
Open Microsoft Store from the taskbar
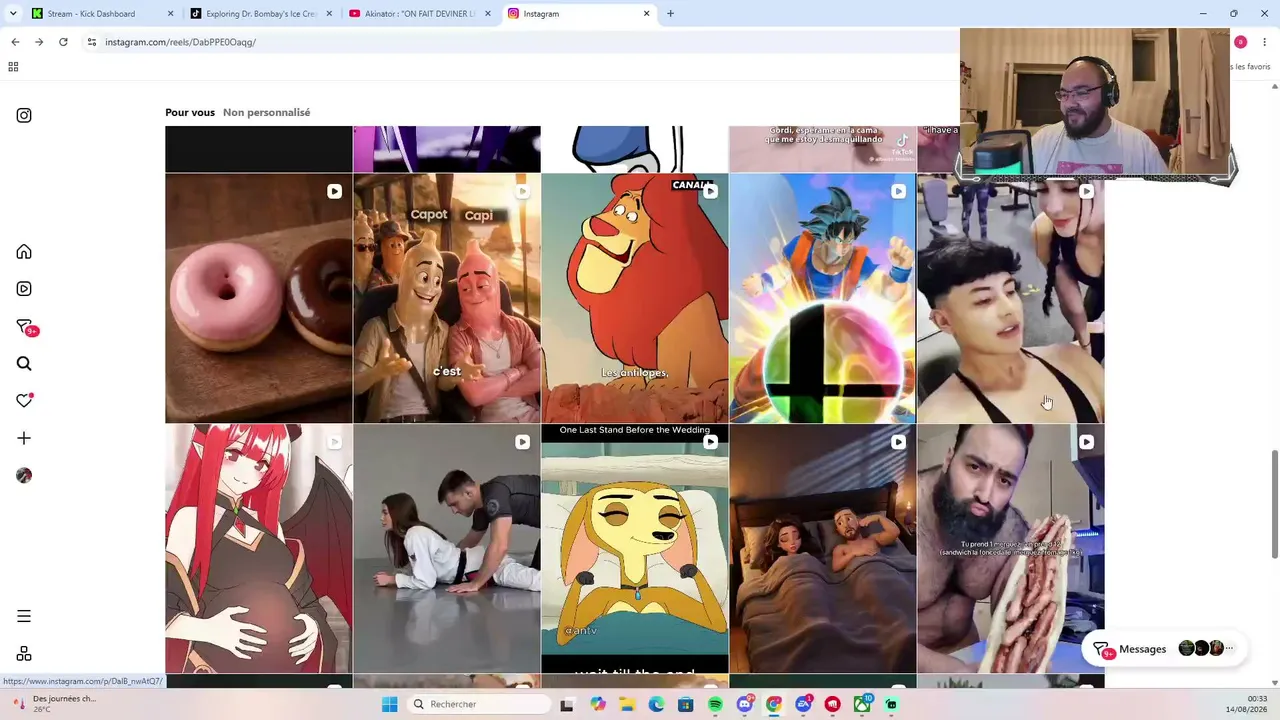click(x=685, y=704)
